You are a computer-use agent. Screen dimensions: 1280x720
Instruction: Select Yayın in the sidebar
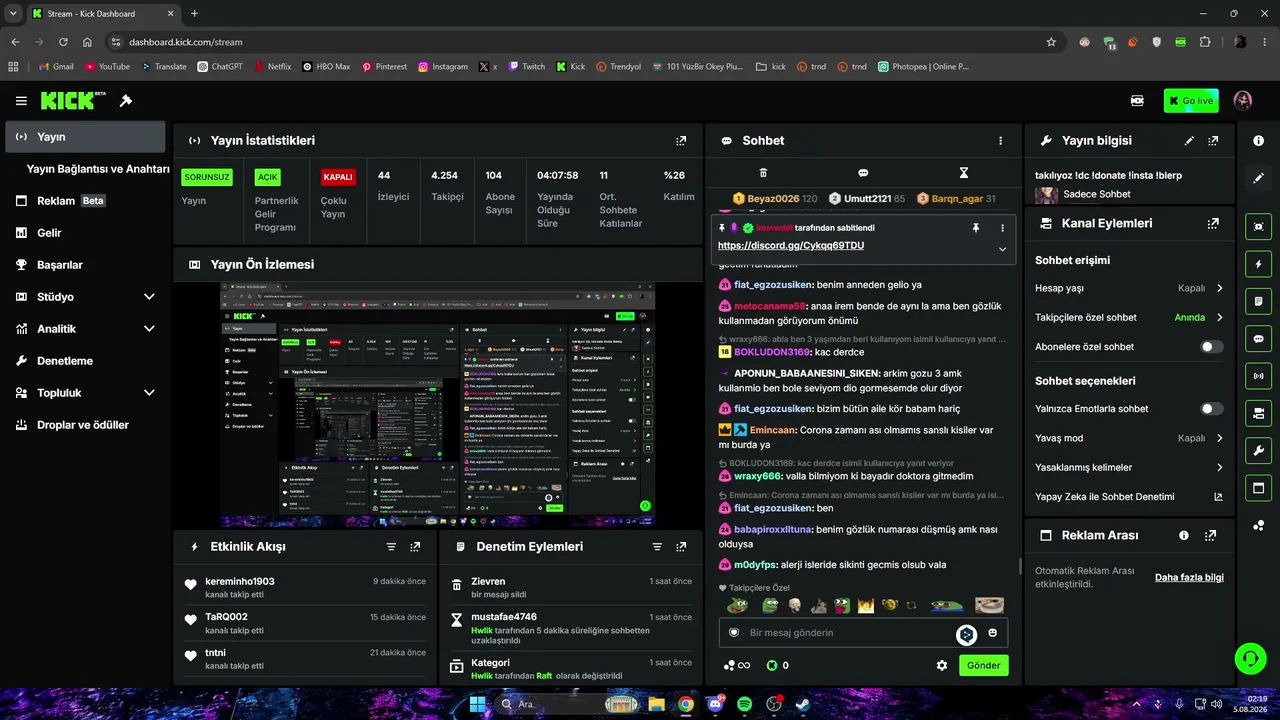tap(85, 137)
